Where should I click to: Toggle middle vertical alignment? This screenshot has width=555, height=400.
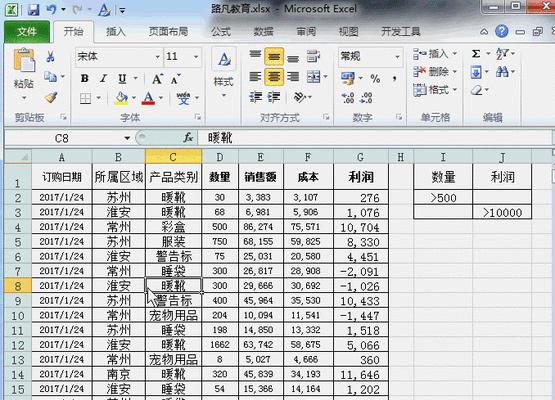(274, 56)
